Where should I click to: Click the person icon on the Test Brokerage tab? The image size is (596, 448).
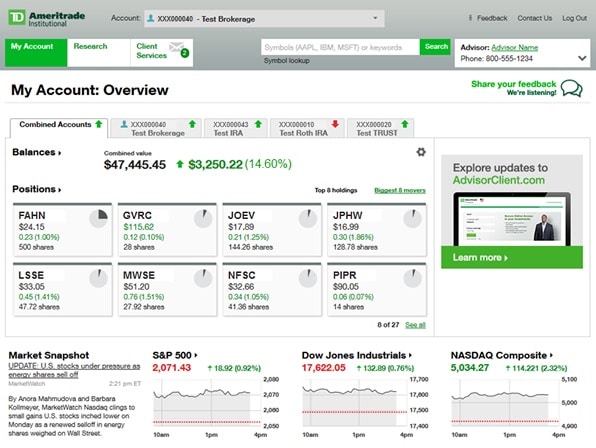tap(124, 124)
